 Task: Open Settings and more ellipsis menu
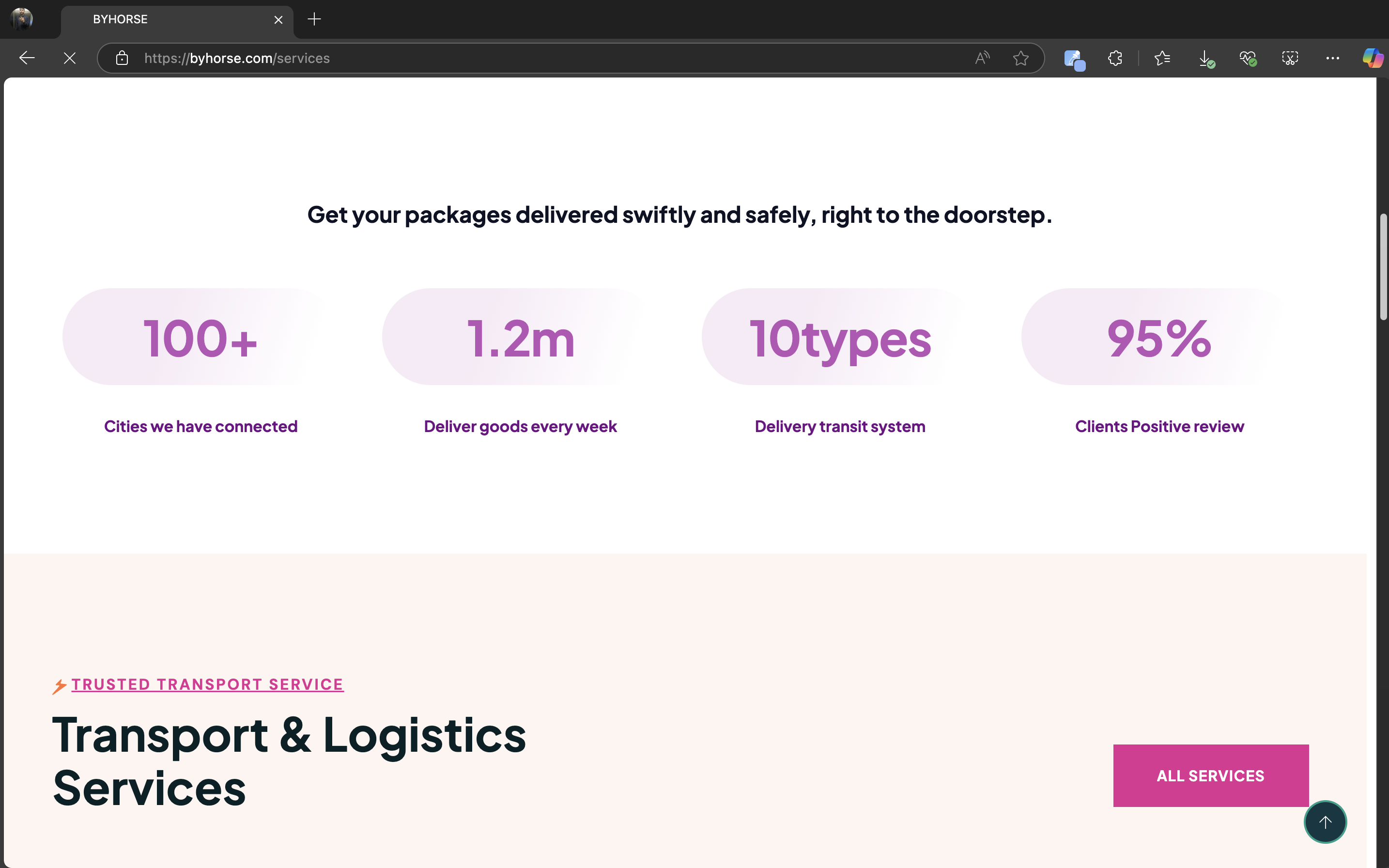(1332, 58)
